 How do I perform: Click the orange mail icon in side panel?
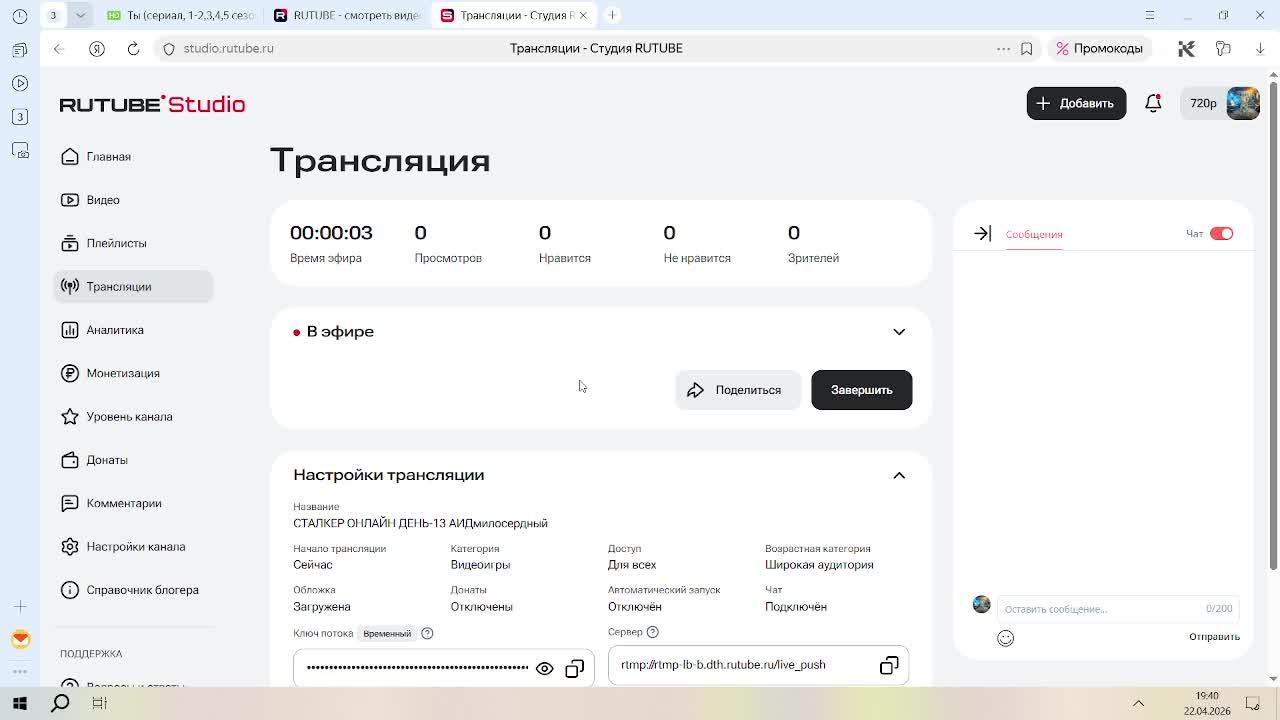coord(20,640)
